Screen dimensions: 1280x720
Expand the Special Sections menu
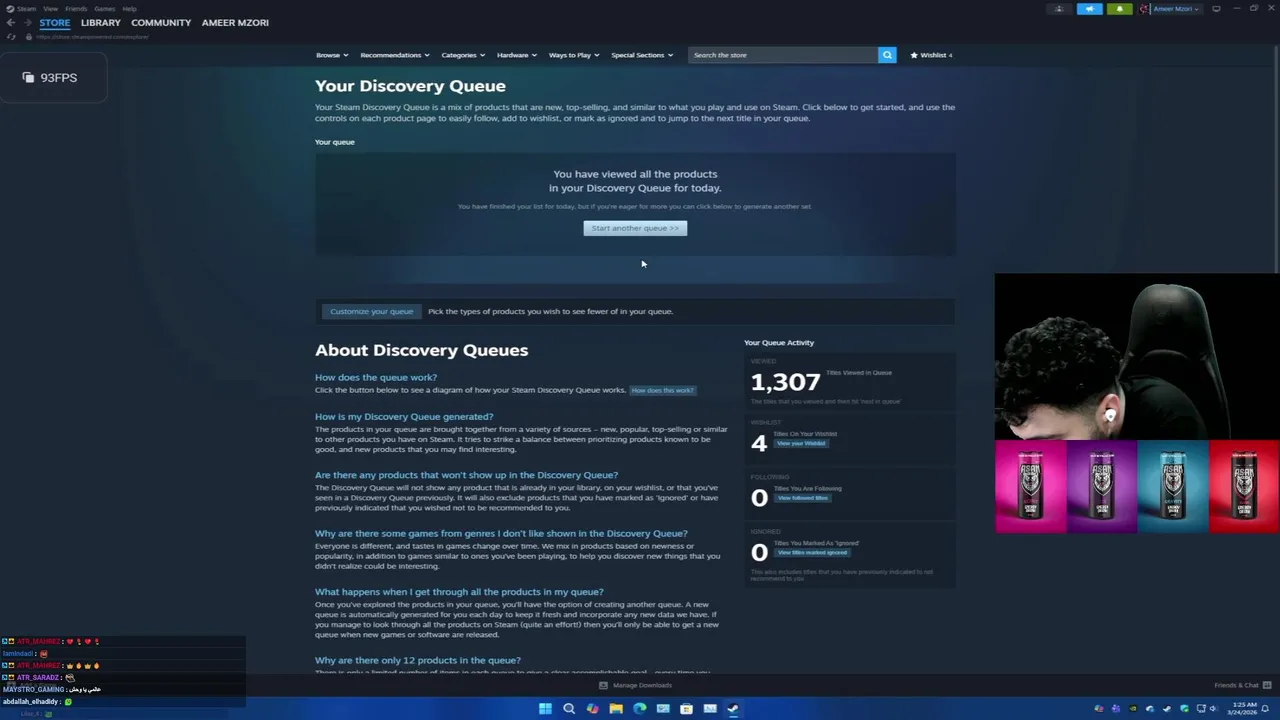click(x=642, y=55)
